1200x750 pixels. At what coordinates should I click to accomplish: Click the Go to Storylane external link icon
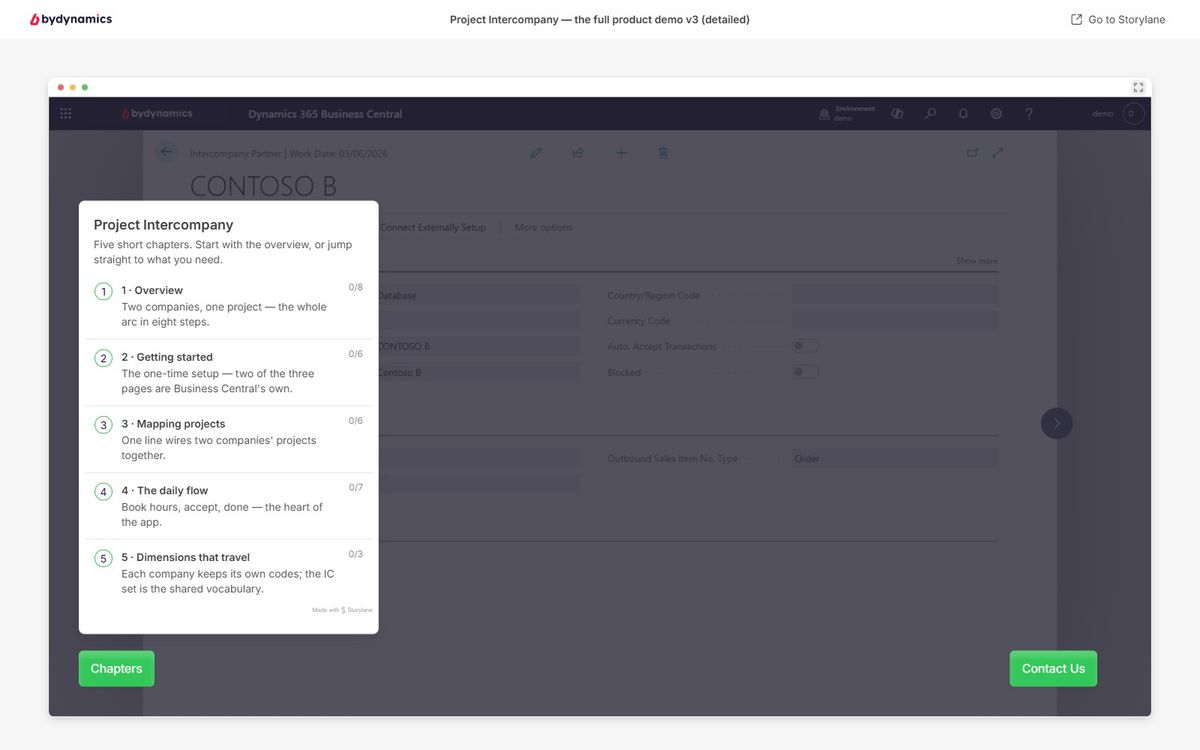[1076, 19]
